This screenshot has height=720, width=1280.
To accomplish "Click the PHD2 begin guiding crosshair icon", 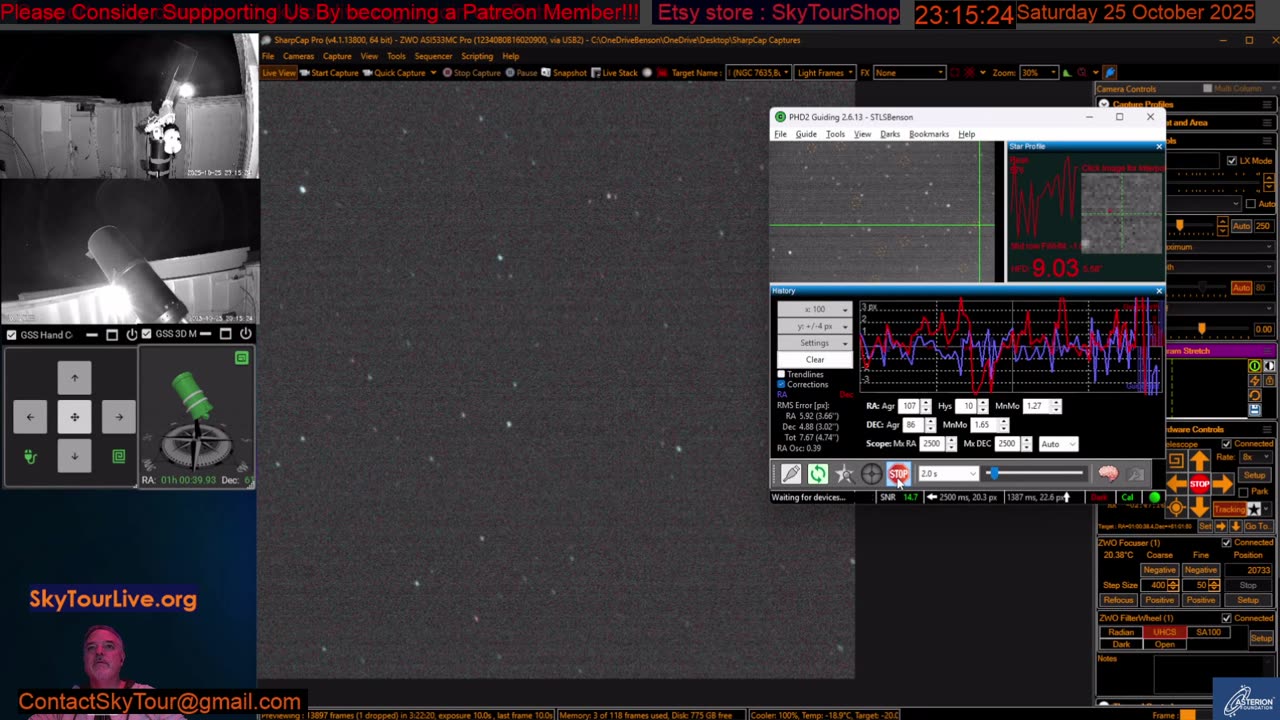I will pyautogui.click(x=871, y=474).
